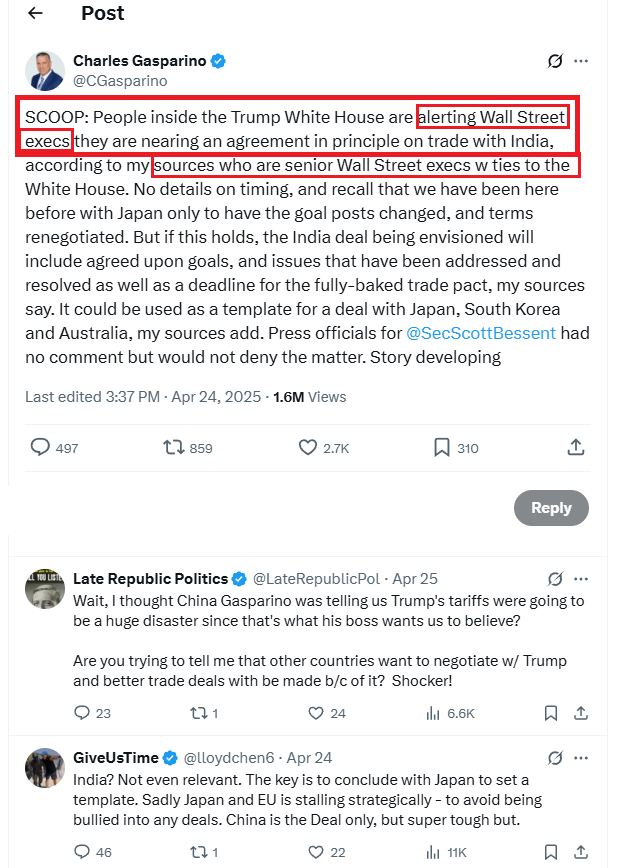Bookmark the main post with 310 bookmarks

point(442,448)
